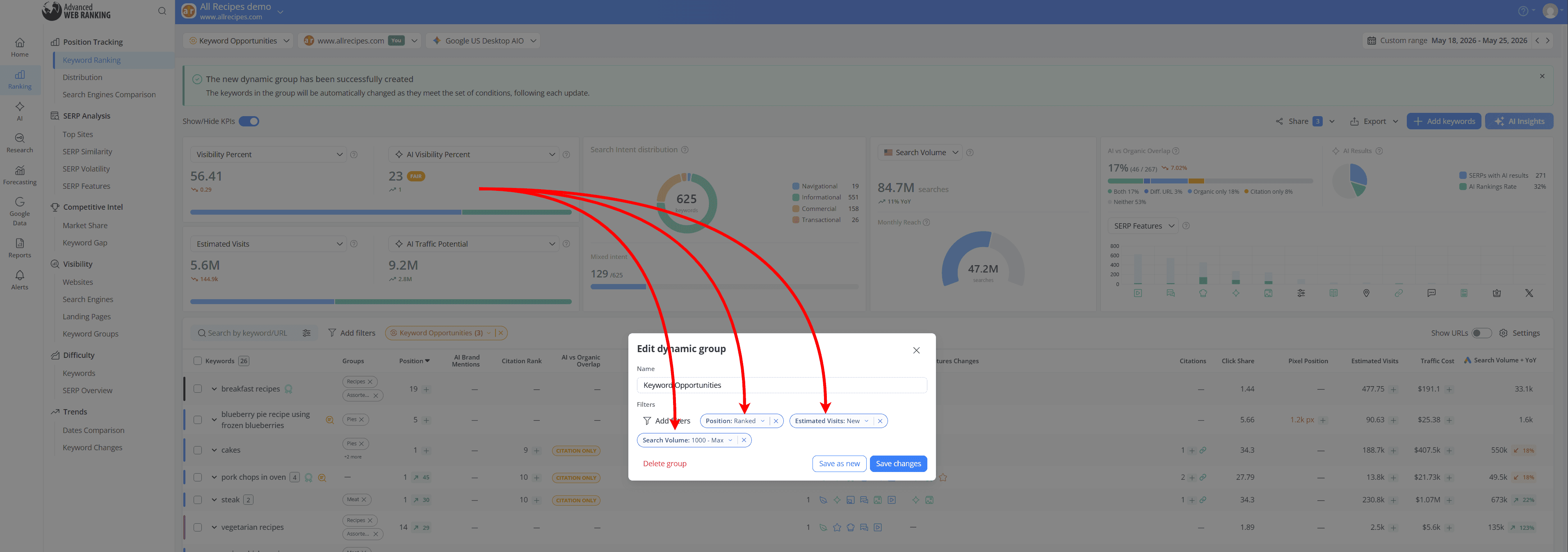
Task: Open the SERP Features chart dropdown
Action: click(1143, 226)
